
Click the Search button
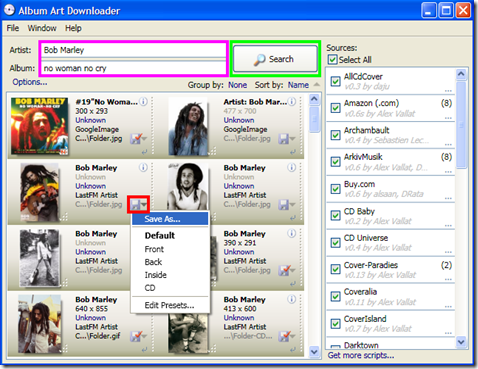(x=275, y=59)
